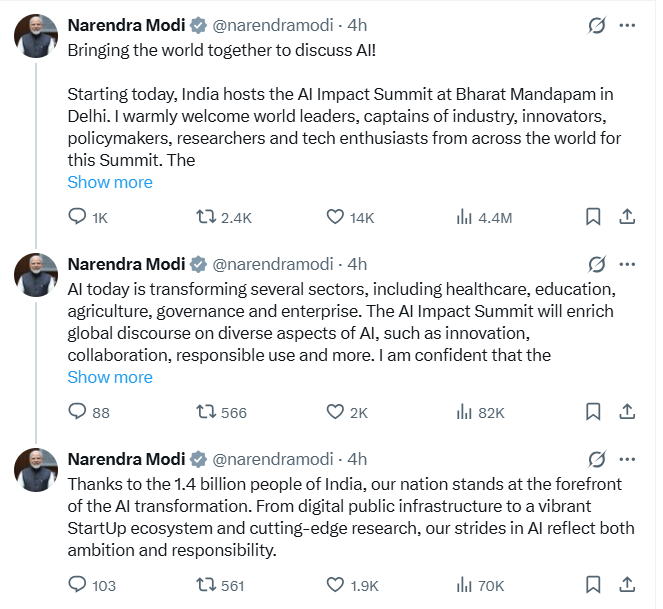The height and width of the screenshot is (609, 663).
Task: Open more options on the second tweet
Action: click(627, 264)
